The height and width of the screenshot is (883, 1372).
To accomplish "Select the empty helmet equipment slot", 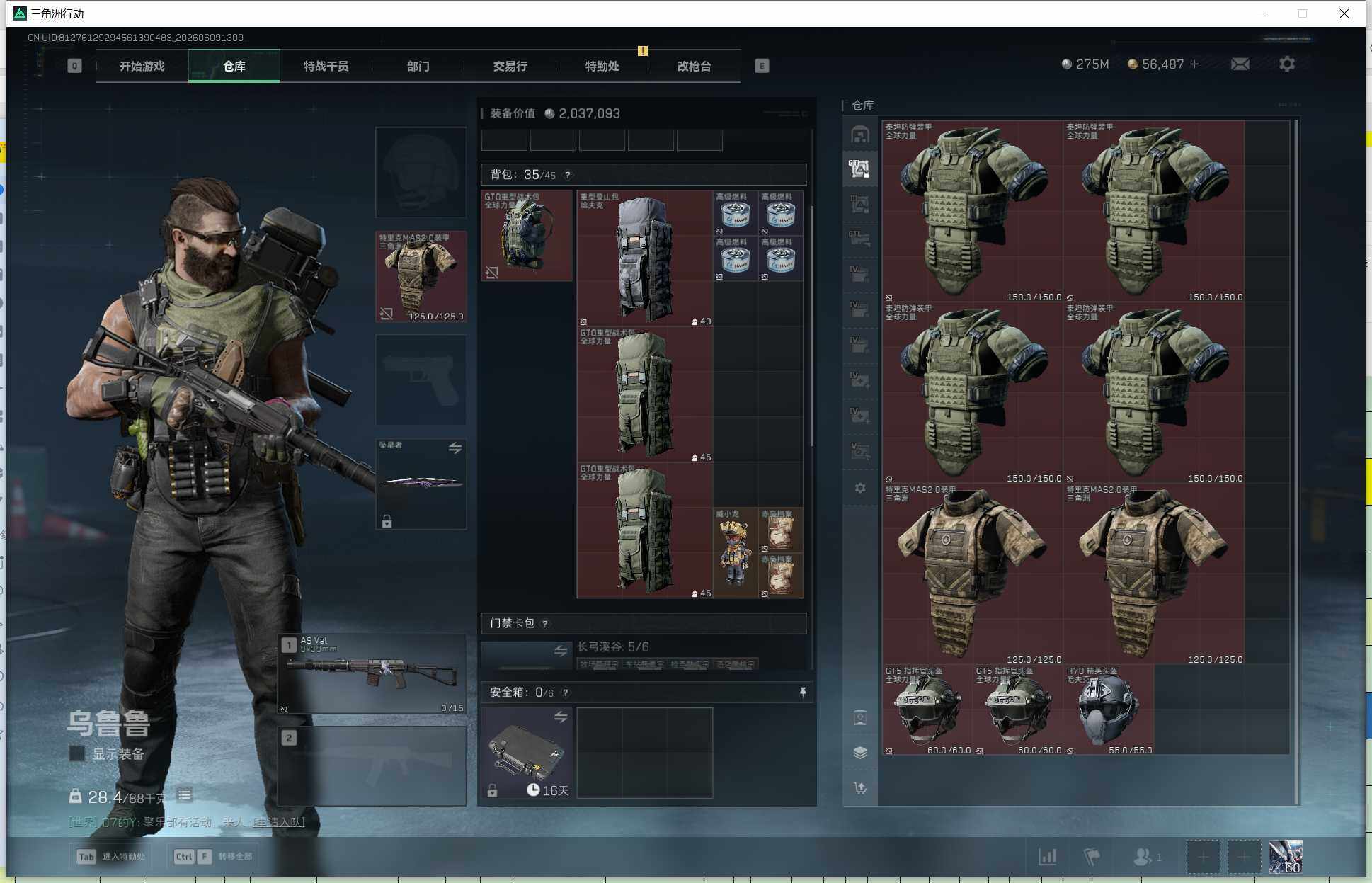I will click(421, 172).
